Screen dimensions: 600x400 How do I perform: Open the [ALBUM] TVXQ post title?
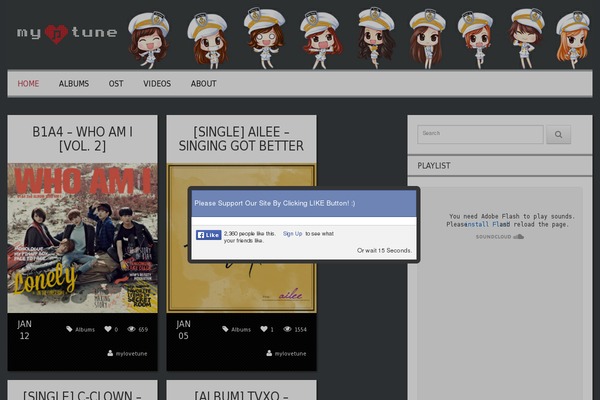pyautogui.click(x=241, y=395)
